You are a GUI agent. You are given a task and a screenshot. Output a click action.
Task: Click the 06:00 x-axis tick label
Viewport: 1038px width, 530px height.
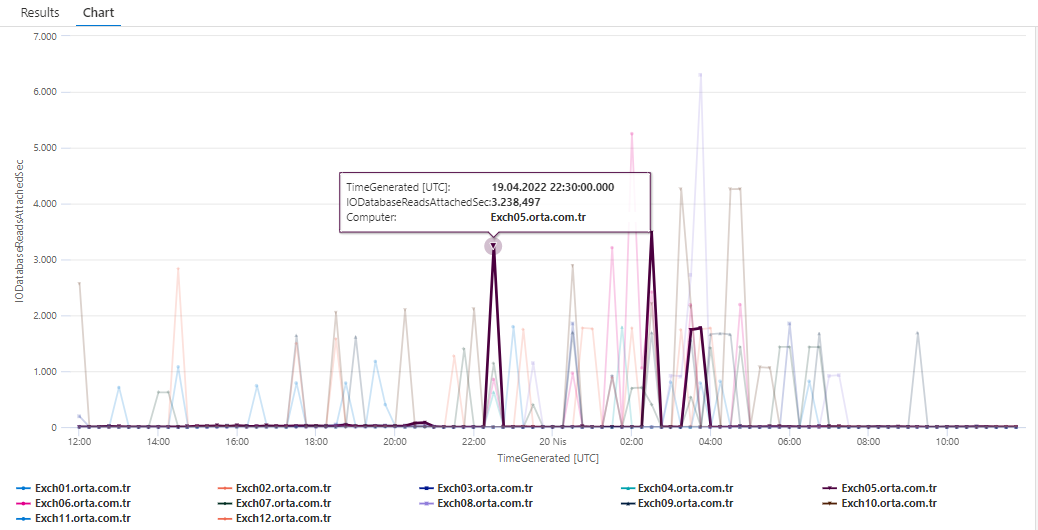pyautogui.click(x=789, y=441)
